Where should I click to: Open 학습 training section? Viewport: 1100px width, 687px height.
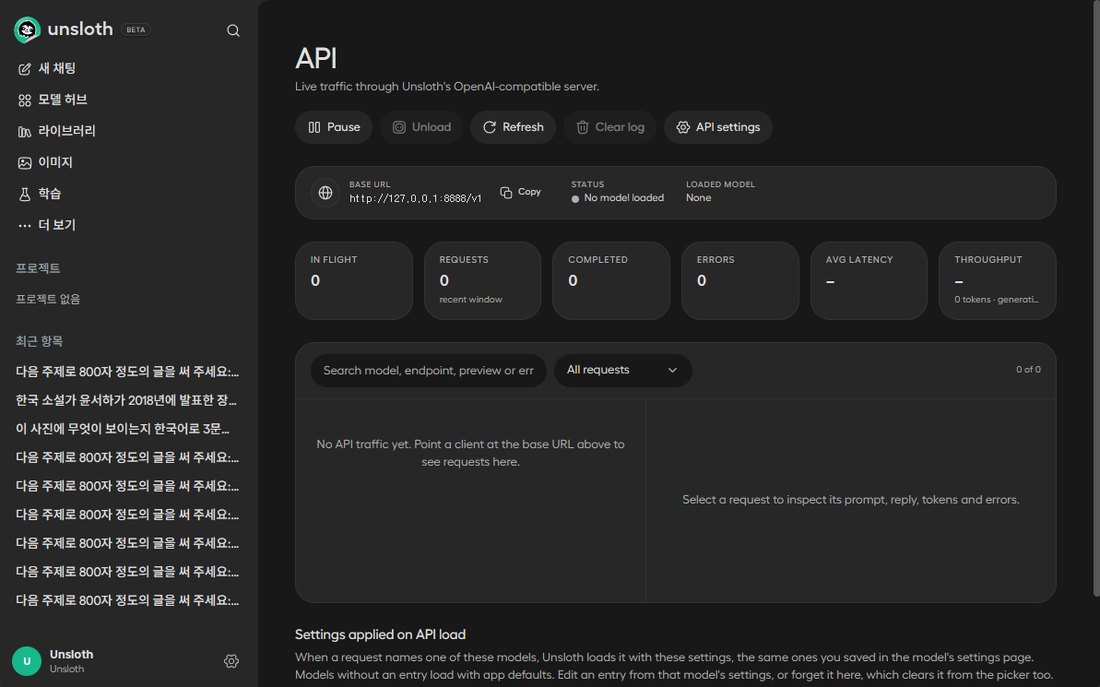click(x=39, y=194)
